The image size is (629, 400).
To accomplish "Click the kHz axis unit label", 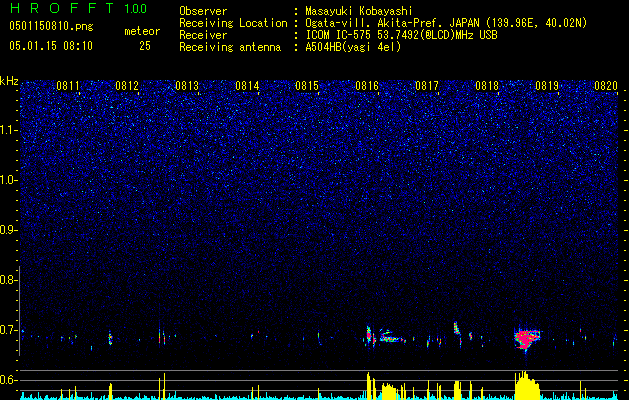I will pos(9,81).
